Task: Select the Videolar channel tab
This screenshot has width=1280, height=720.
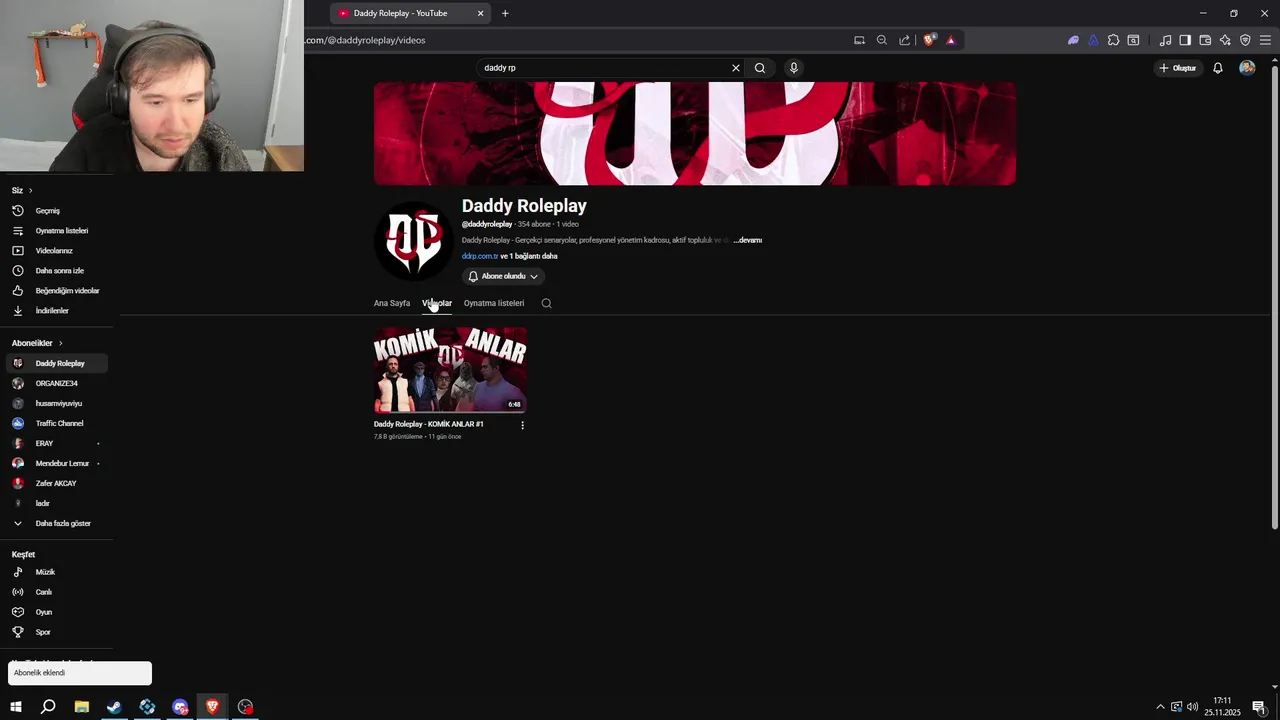Action: pyautogui.click(x=437, y=303)
